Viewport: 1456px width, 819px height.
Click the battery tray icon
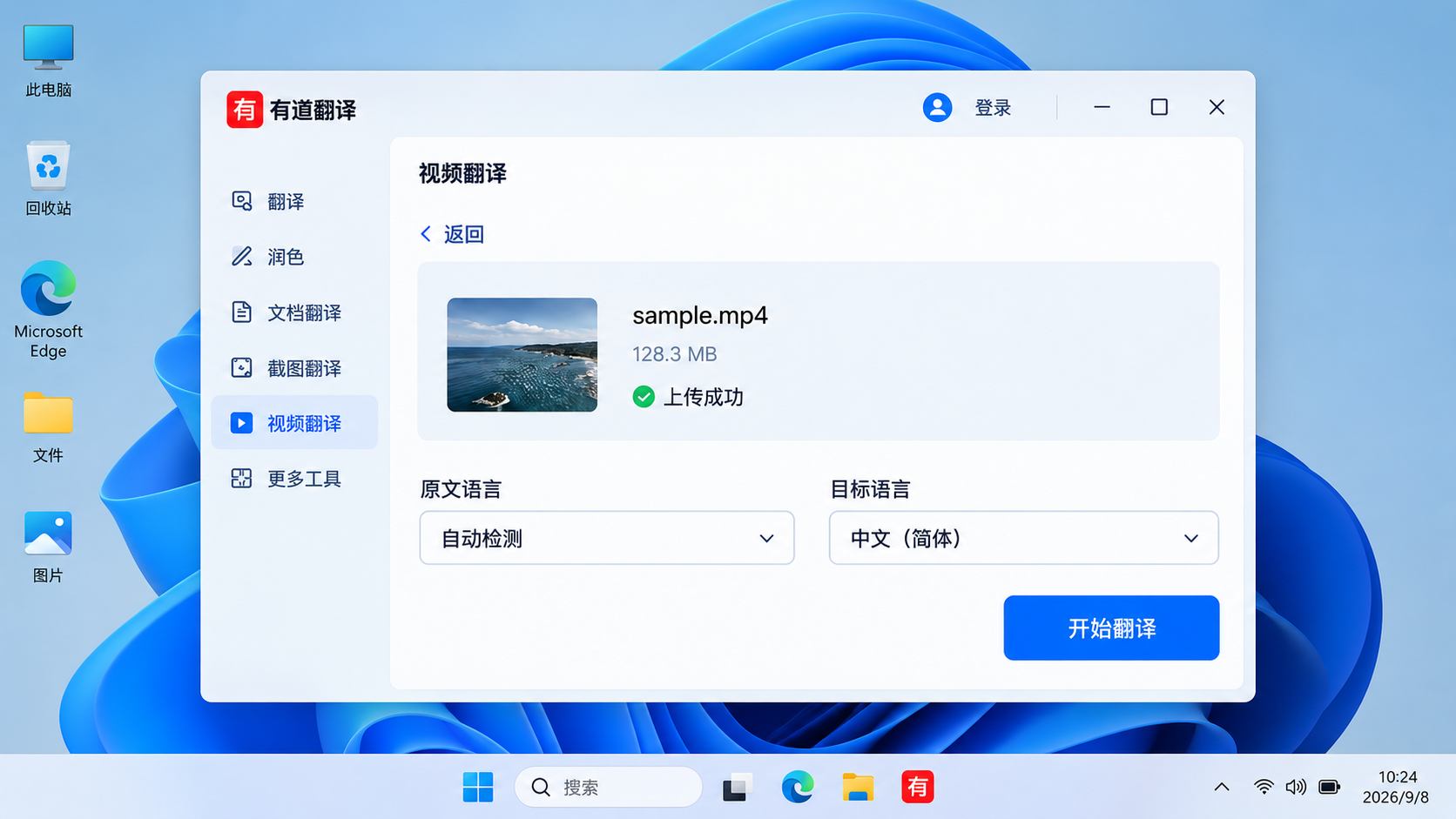tap(1329, 787)
